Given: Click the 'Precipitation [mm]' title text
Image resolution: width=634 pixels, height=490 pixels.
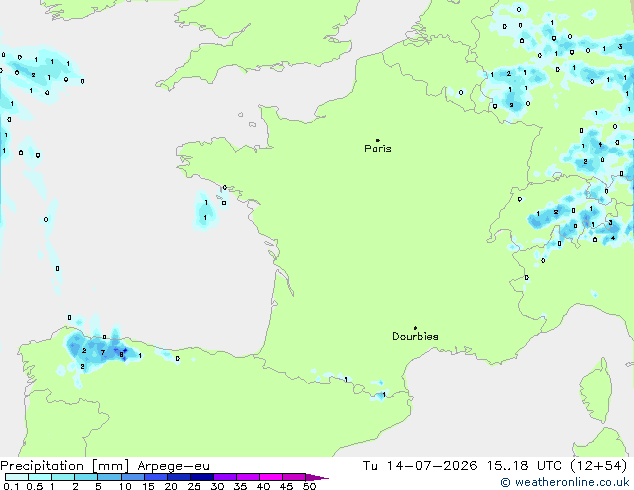Looking at the screenshot, I should click(65, 466).
